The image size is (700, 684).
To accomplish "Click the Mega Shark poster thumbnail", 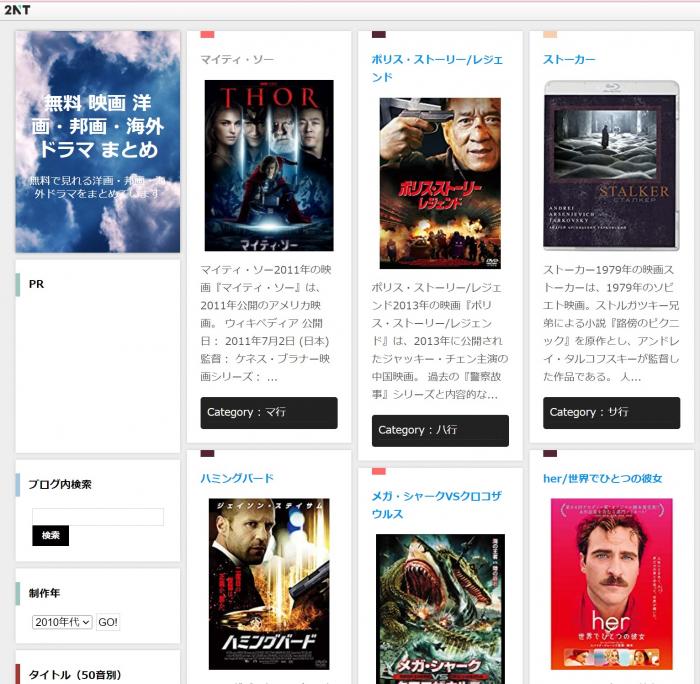I will pos(440,609).
